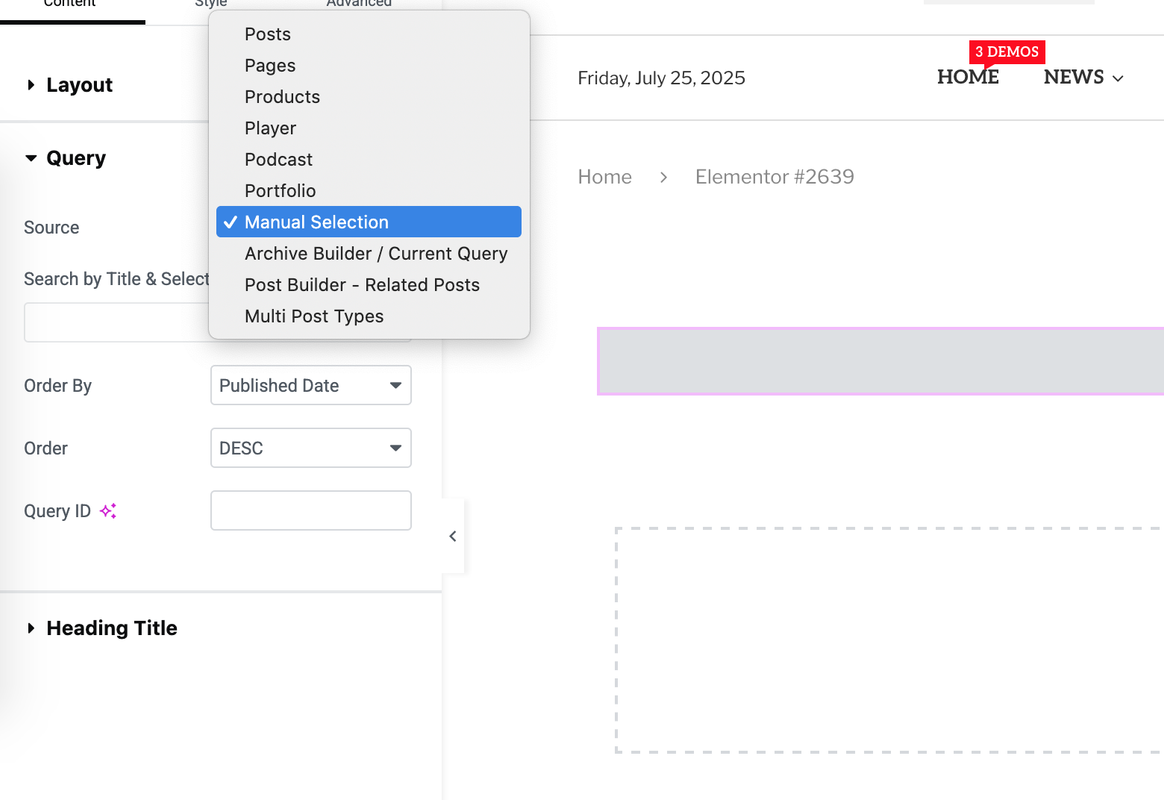Expand the Heading Title section
The width and height of the screenshot is (1164, 800).
[102, 628]
